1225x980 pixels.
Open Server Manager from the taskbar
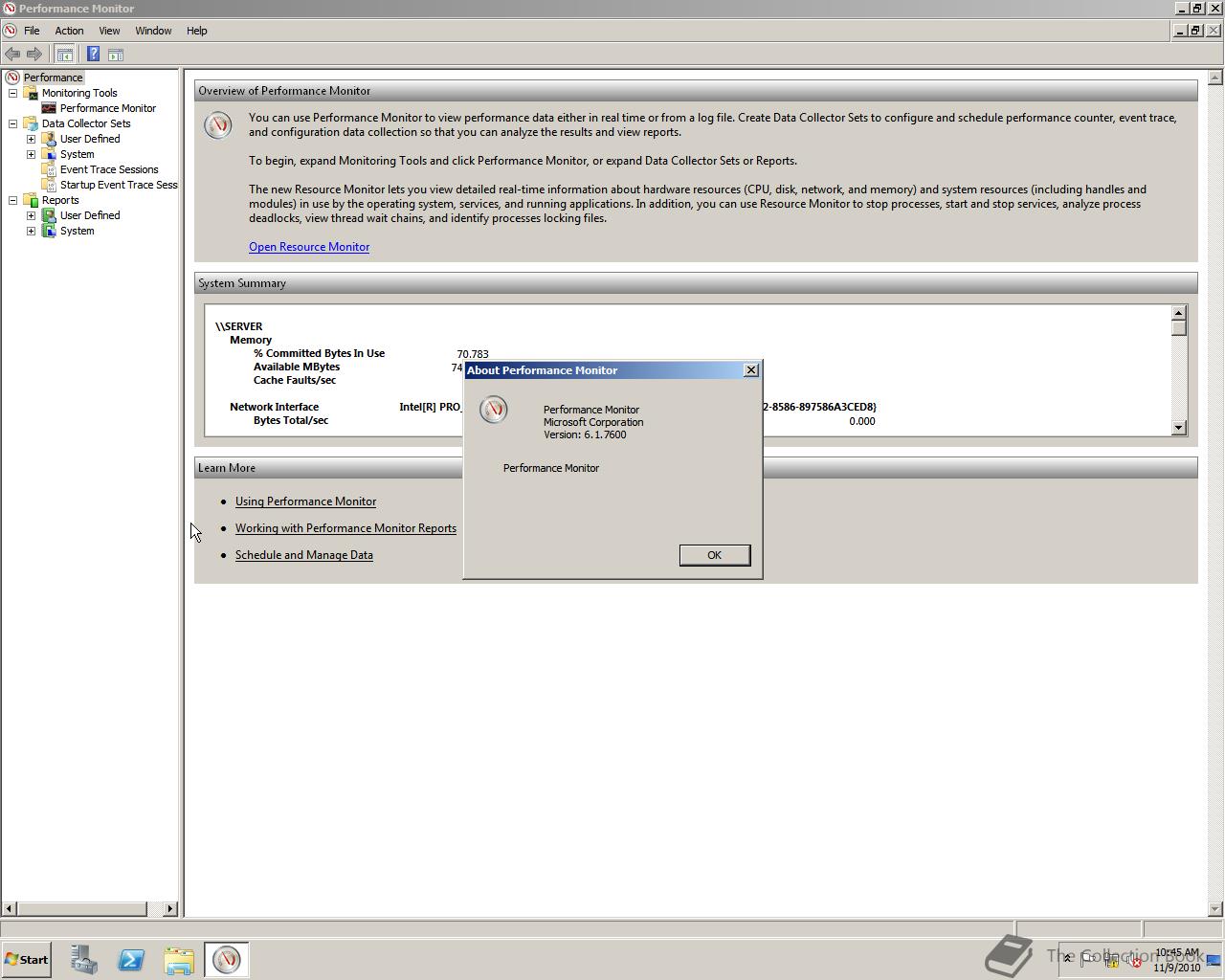(83, 960)
